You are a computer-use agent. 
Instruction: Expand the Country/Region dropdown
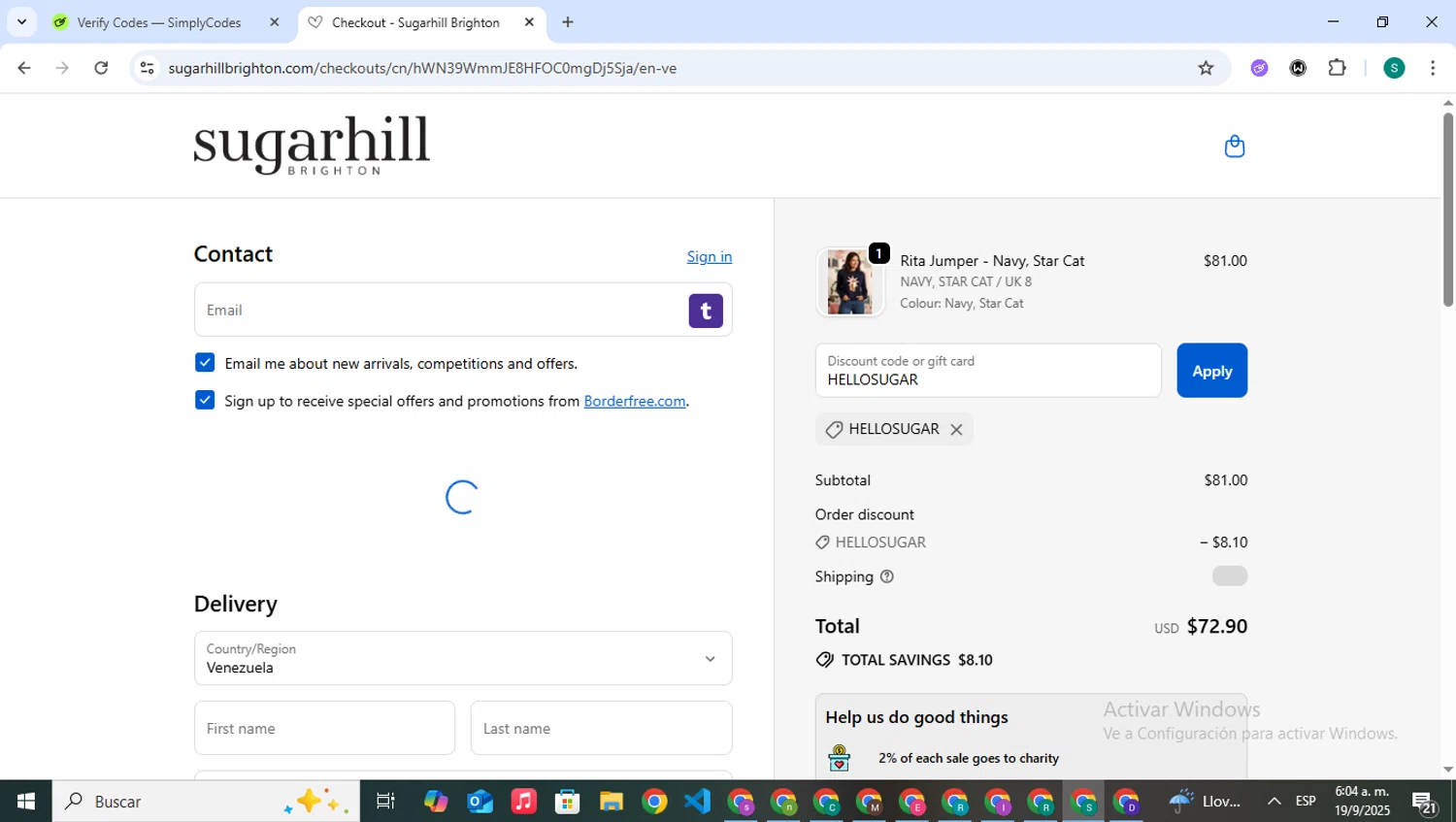click(463, 659)
